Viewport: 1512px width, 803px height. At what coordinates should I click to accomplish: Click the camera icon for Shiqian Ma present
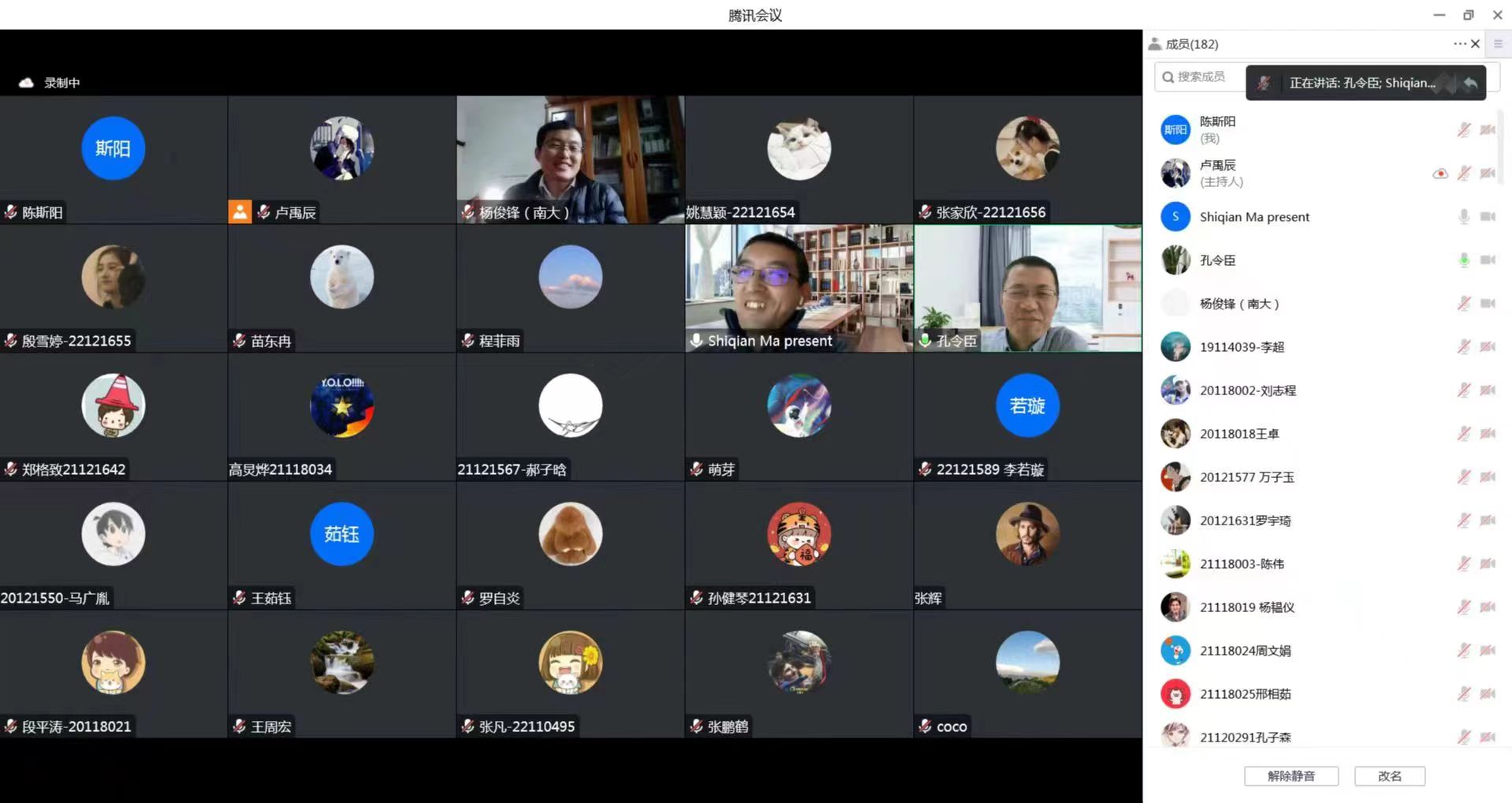coord(1488,217)
